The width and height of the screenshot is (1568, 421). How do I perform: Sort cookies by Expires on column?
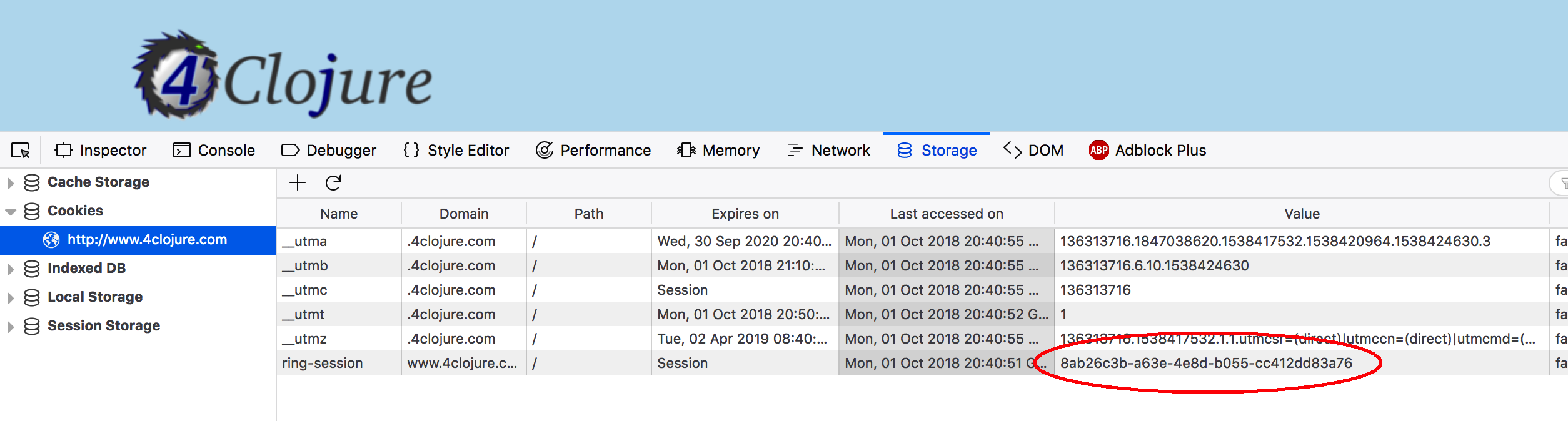[745, 214]
